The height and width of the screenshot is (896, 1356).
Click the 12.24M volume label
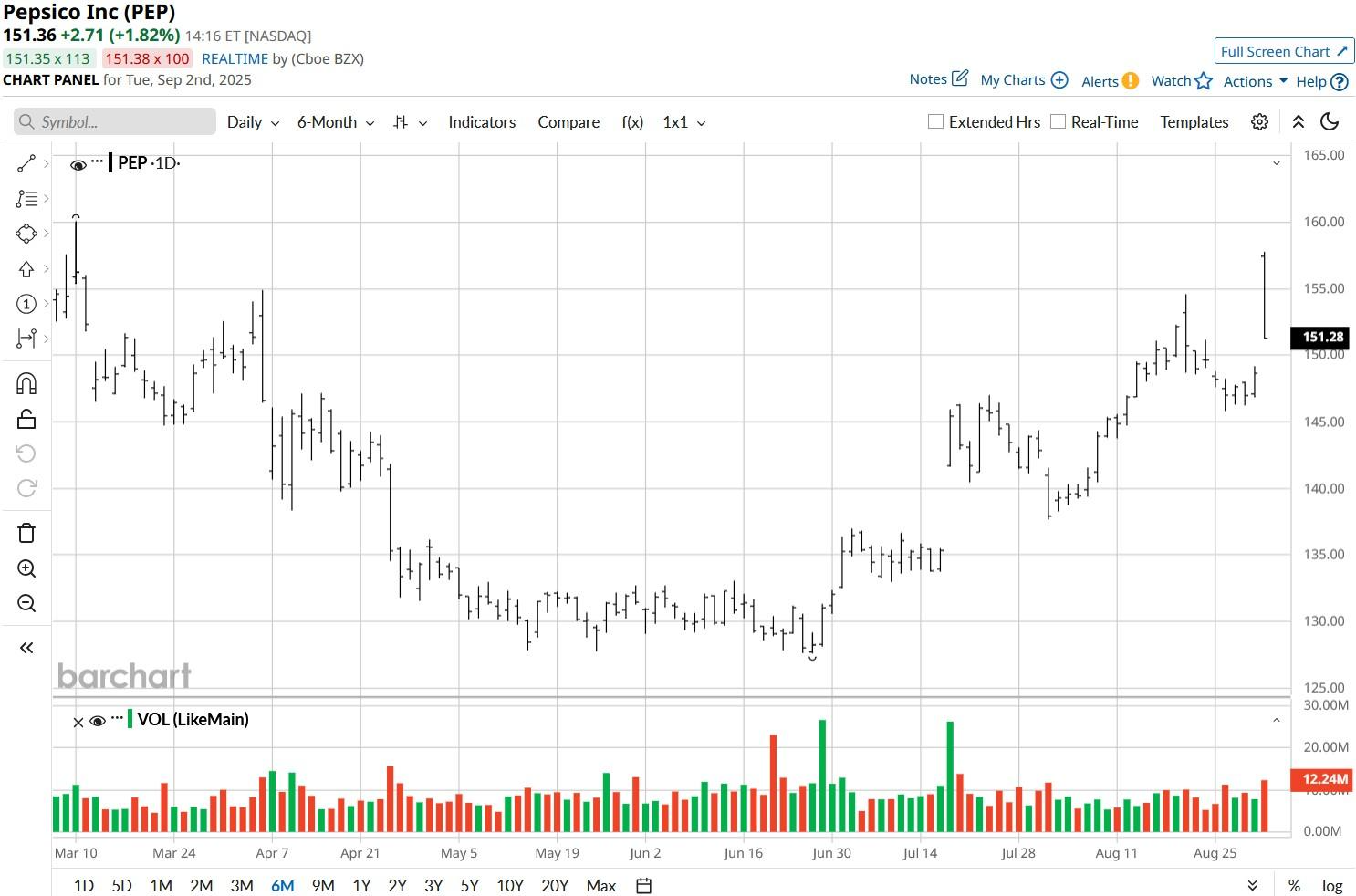[x=1322, y=778]
